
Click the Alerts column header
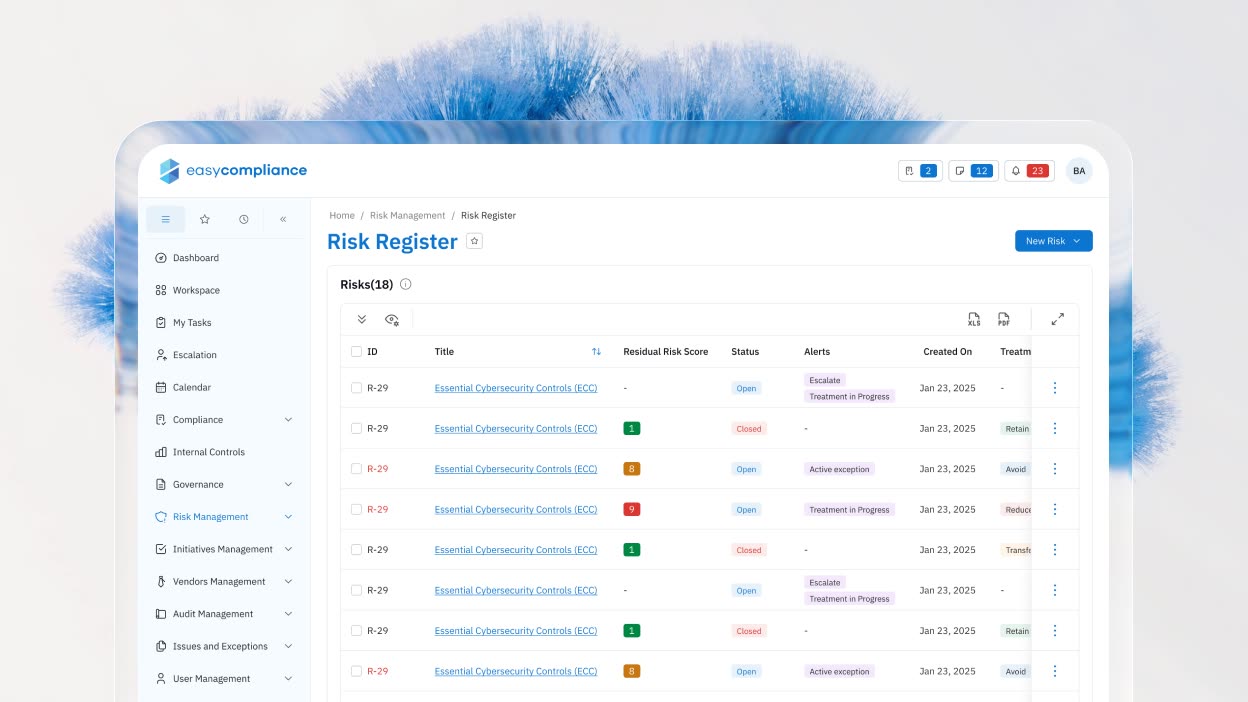point(817,352)
